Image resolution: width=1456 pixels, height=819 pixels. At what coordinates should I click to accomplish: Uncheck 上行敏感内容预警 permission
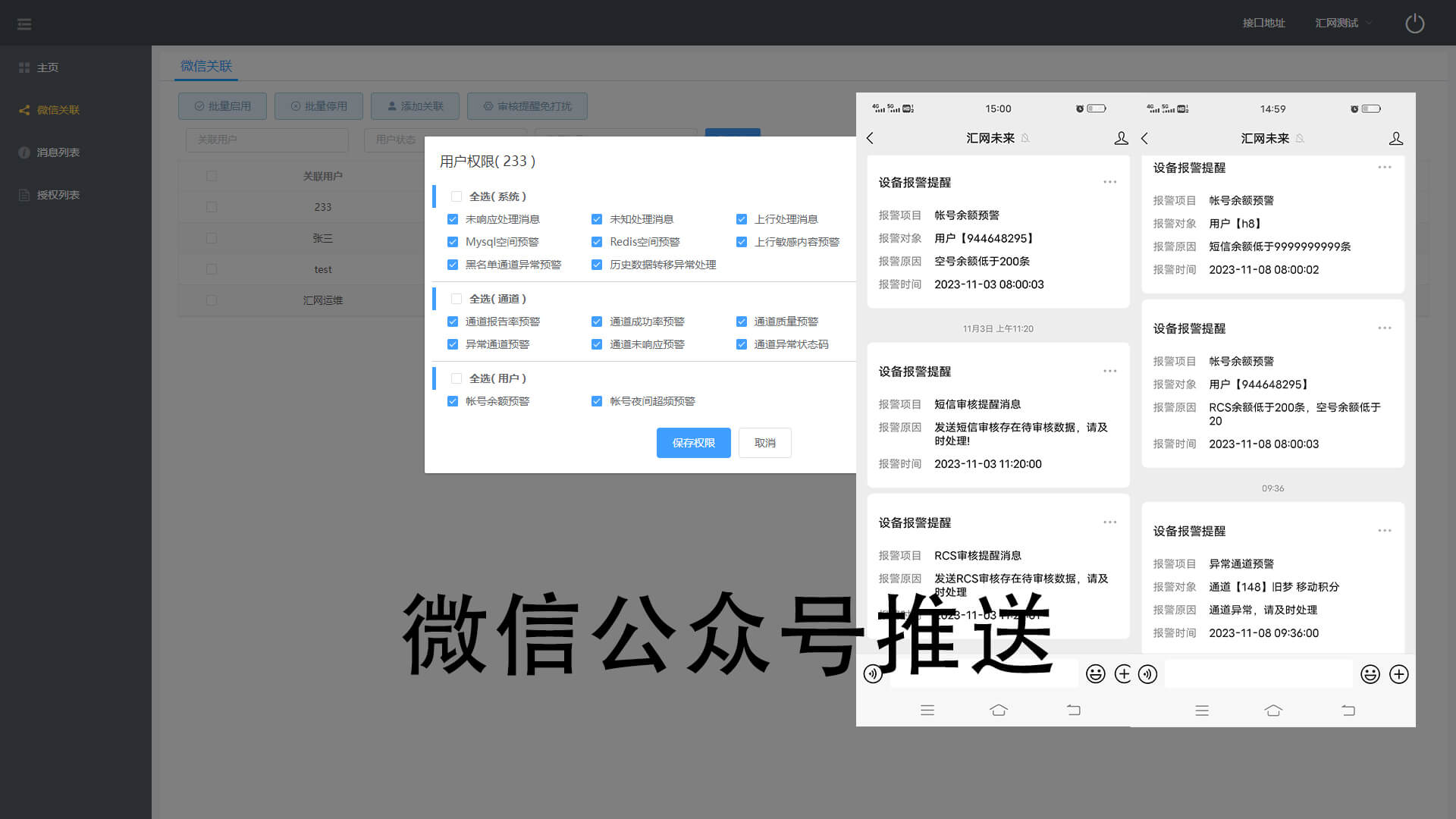tap(742, 242)
